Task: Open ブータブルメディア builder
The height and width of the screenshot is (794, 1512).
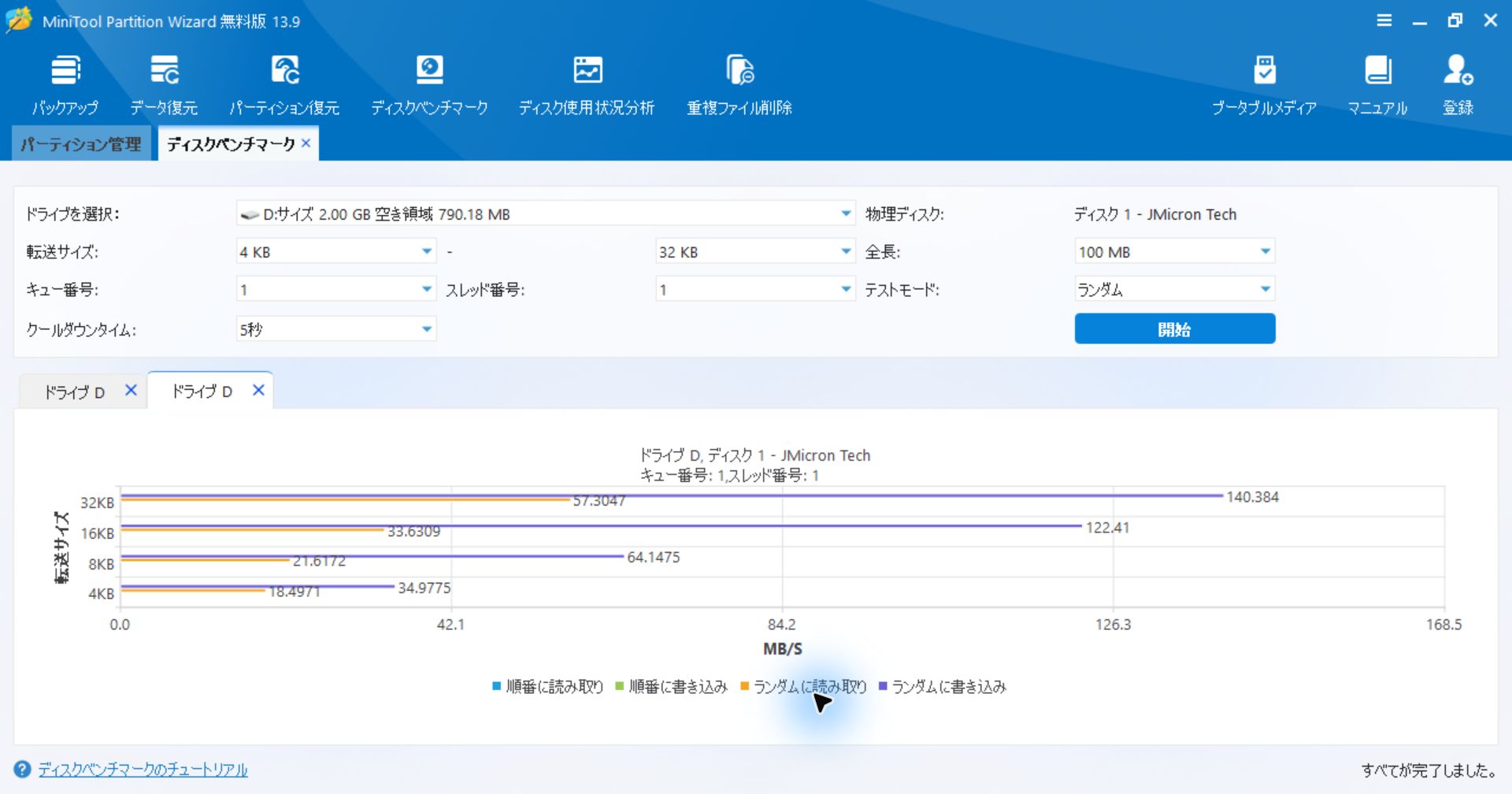Action: coord(1264,85)
